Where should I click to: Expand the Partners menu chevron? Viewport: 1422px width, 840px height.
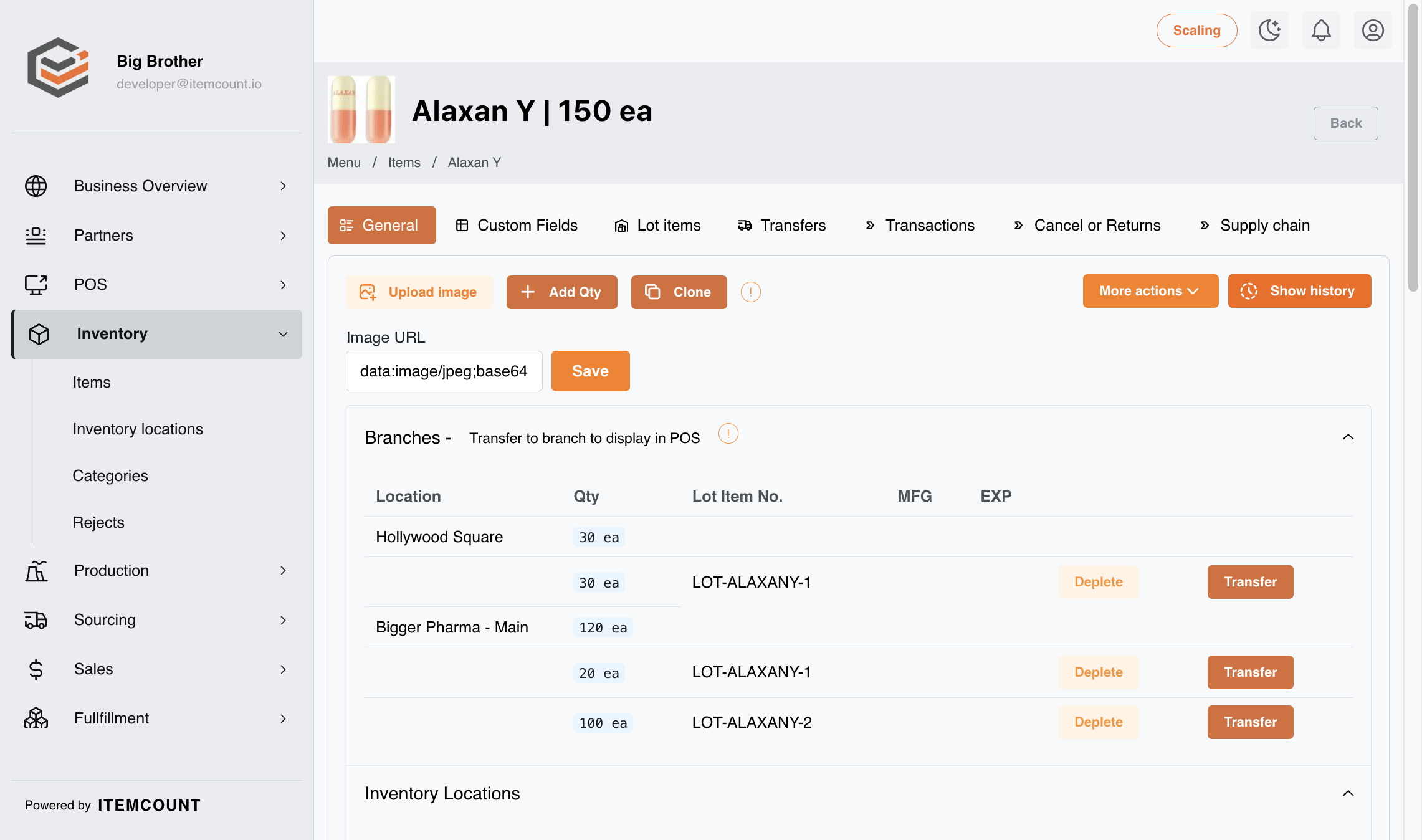coord(283,236)
